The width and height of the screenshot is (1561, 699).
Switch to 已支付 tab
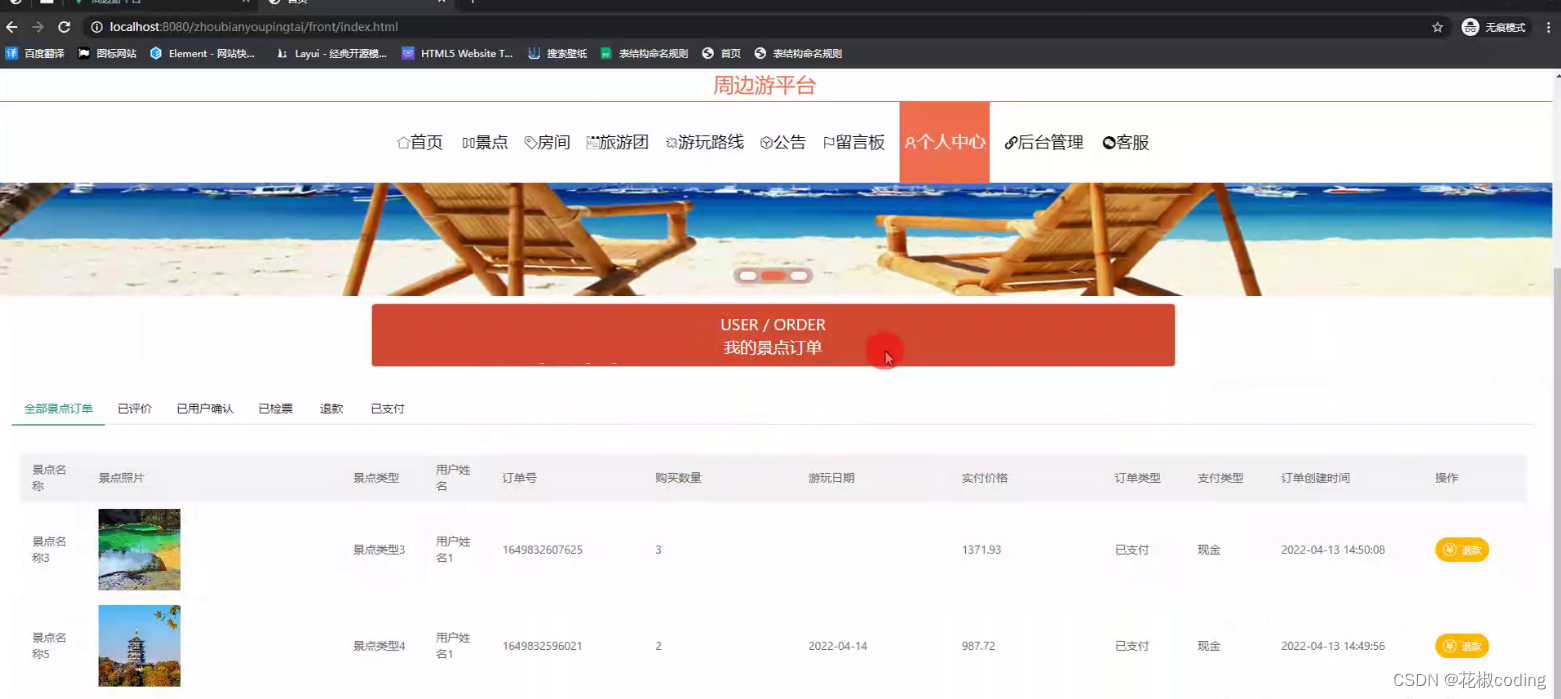pos(388,408)
